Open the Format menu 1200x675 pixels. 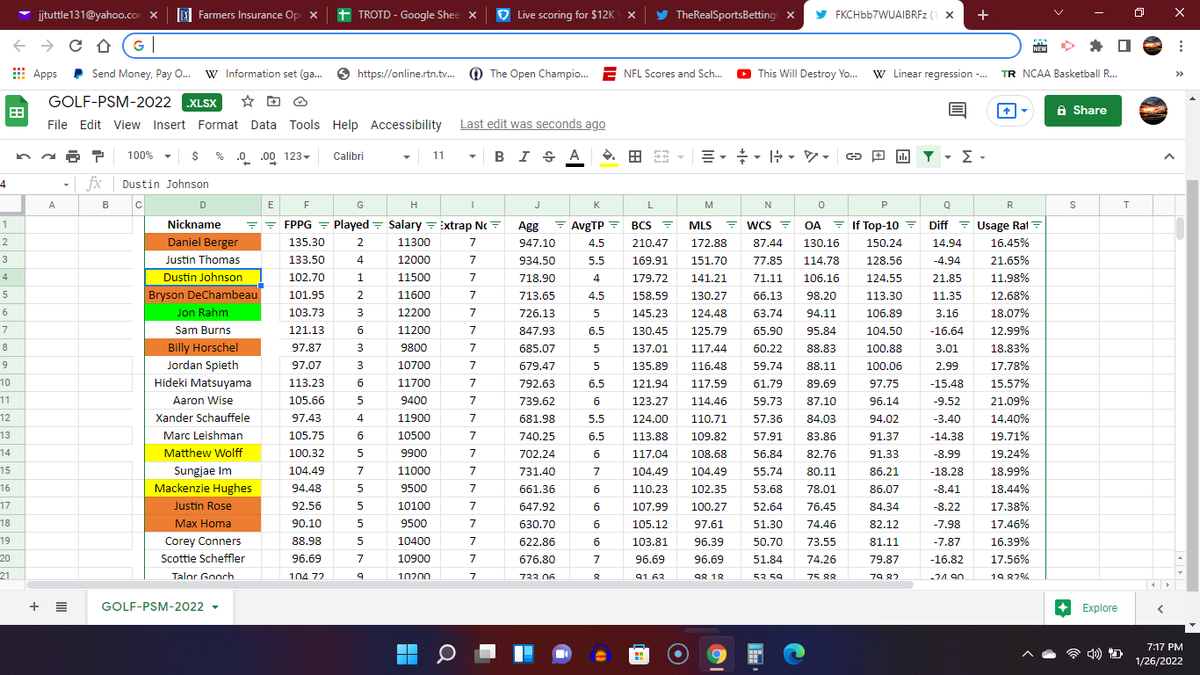(218, 125)
